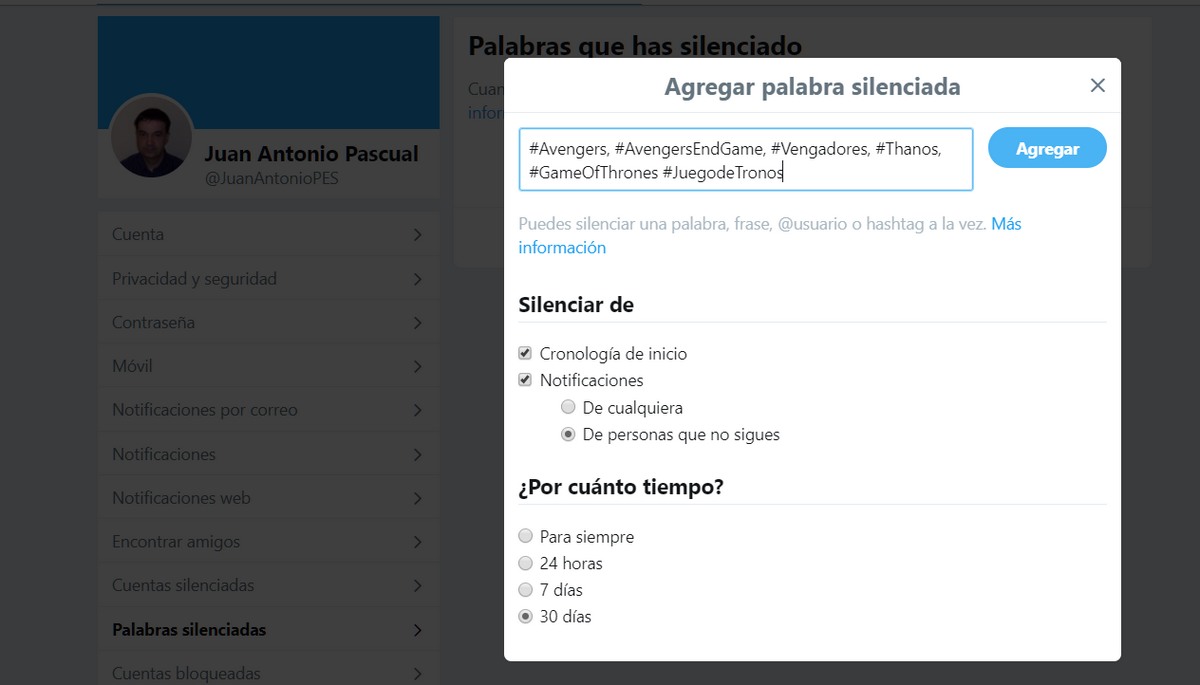Screen dimensions: 1200x685
Task: Open the Juan Antonio Pascual profile name
Action: (x=311, y=154)
